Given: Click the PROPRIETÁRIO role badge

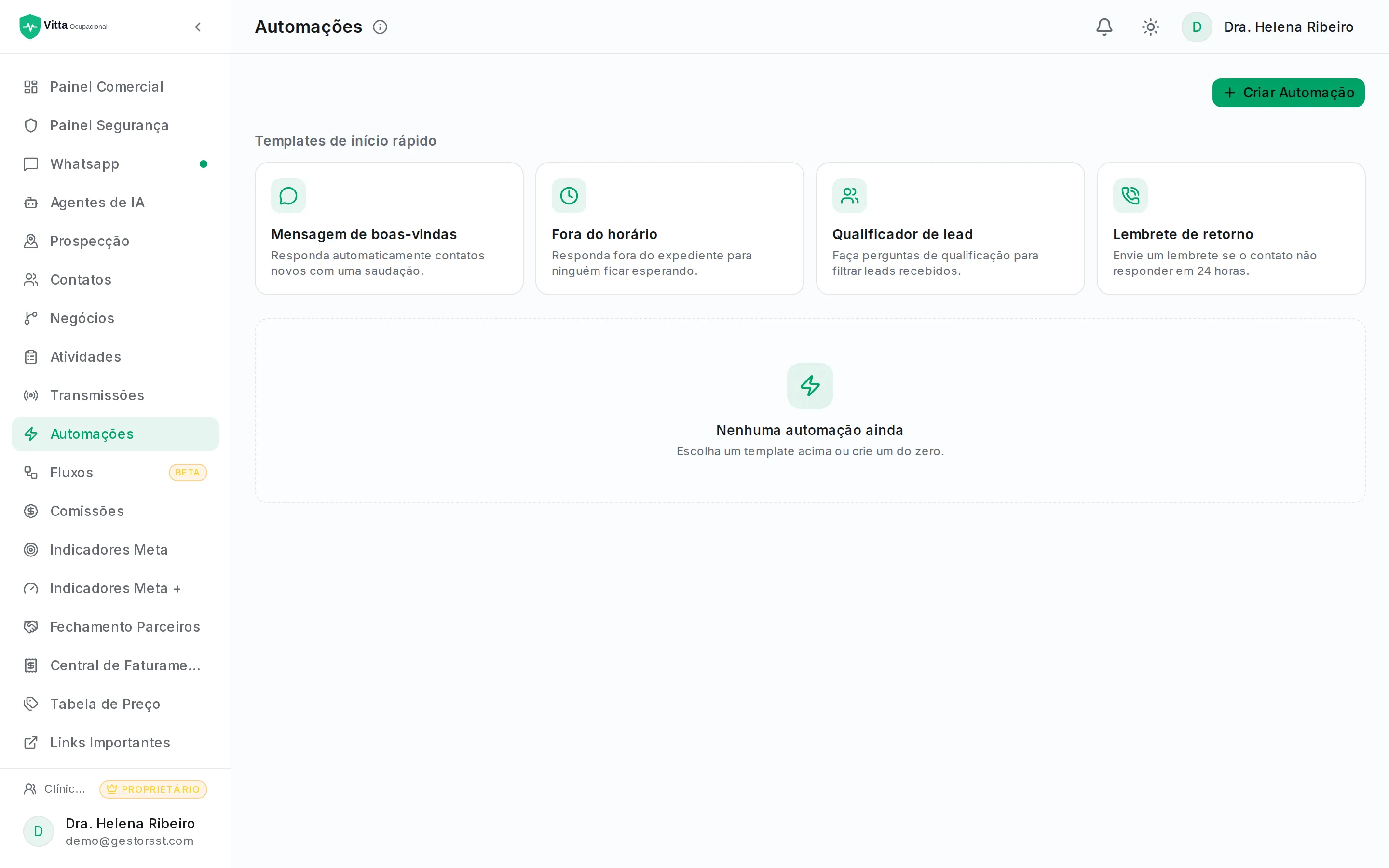Looking at the screenshot, I should pyautogui.click(x=153, y=789).
